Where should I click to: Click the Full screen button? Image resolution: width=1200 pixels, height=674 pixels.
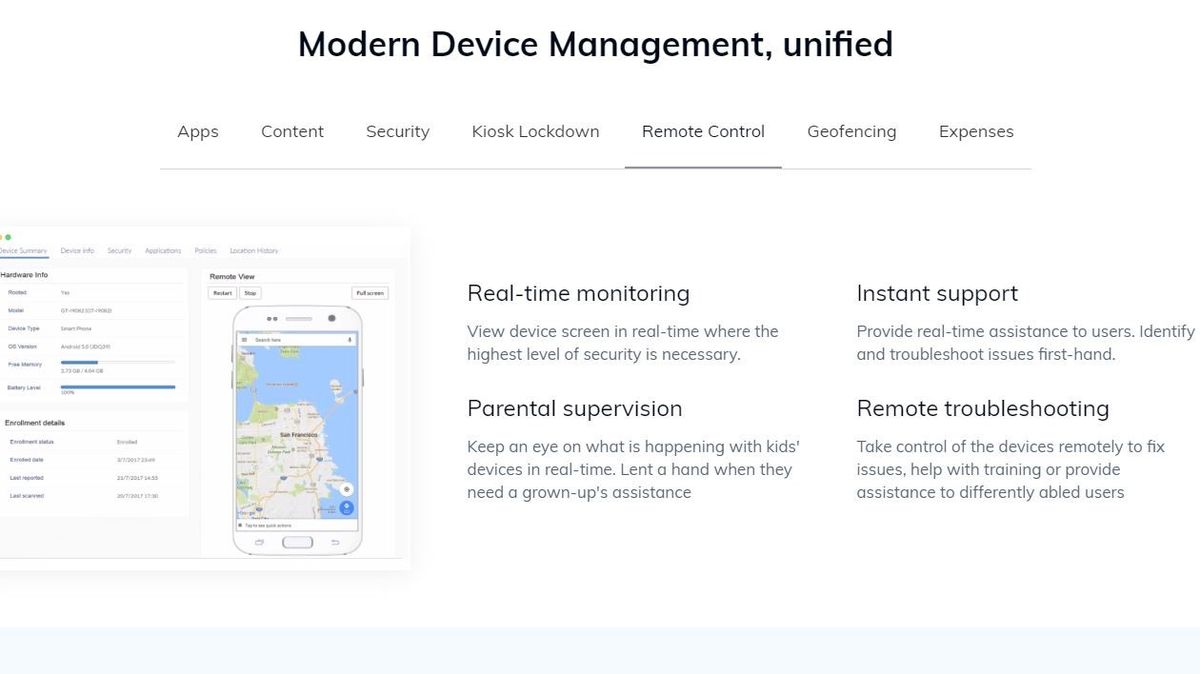(x=371, y=293)
